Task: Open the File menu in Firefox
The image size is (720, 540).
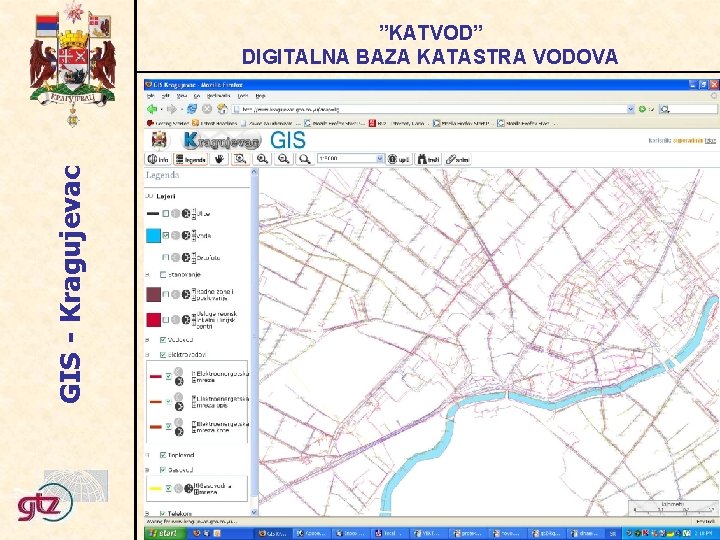Action: click(x=150, y=96)
